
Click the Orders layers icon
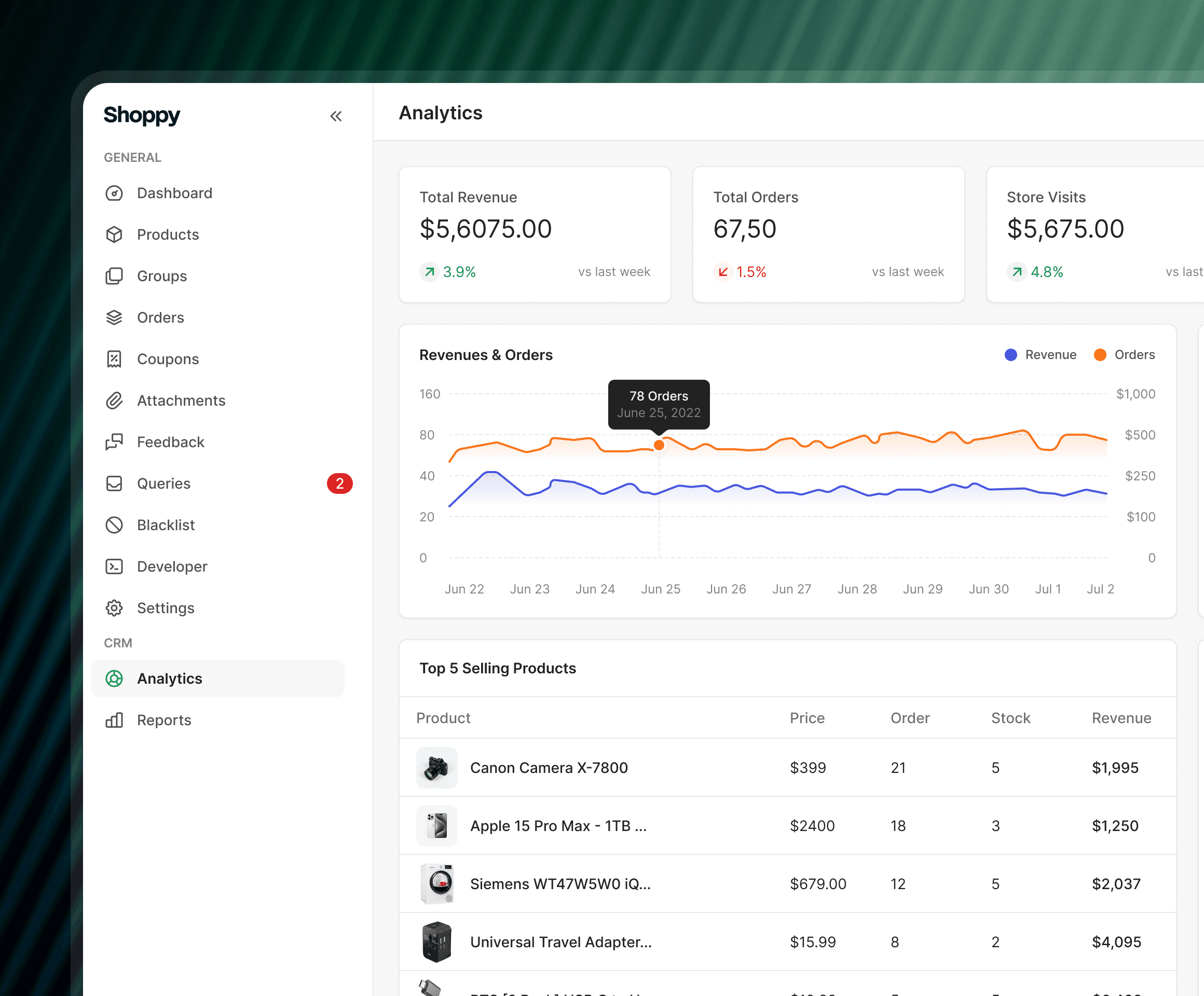coord(114,317)
